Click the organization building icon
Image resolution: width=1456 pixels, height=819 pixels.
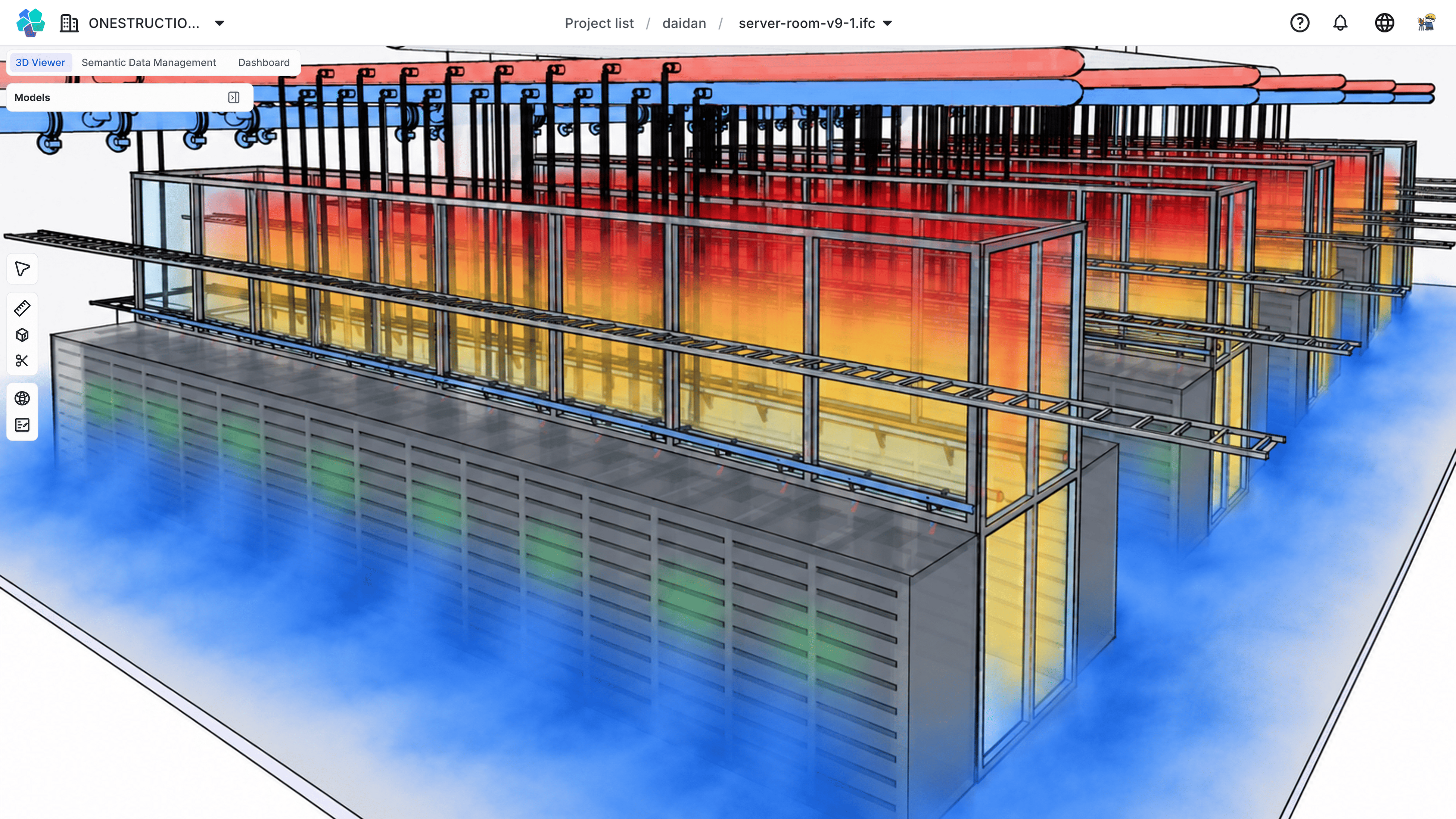[69, 23]
